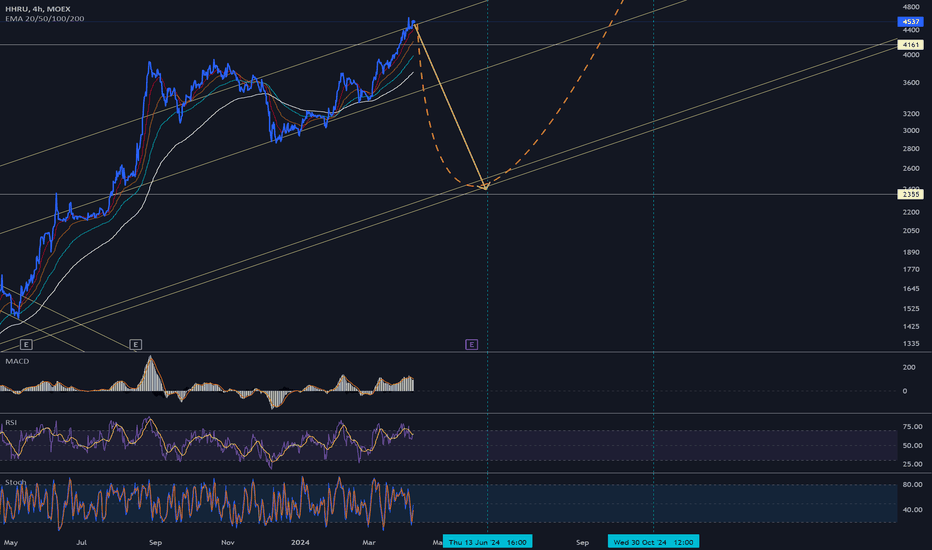Click the Jul label on time axis

click(81, 542)
